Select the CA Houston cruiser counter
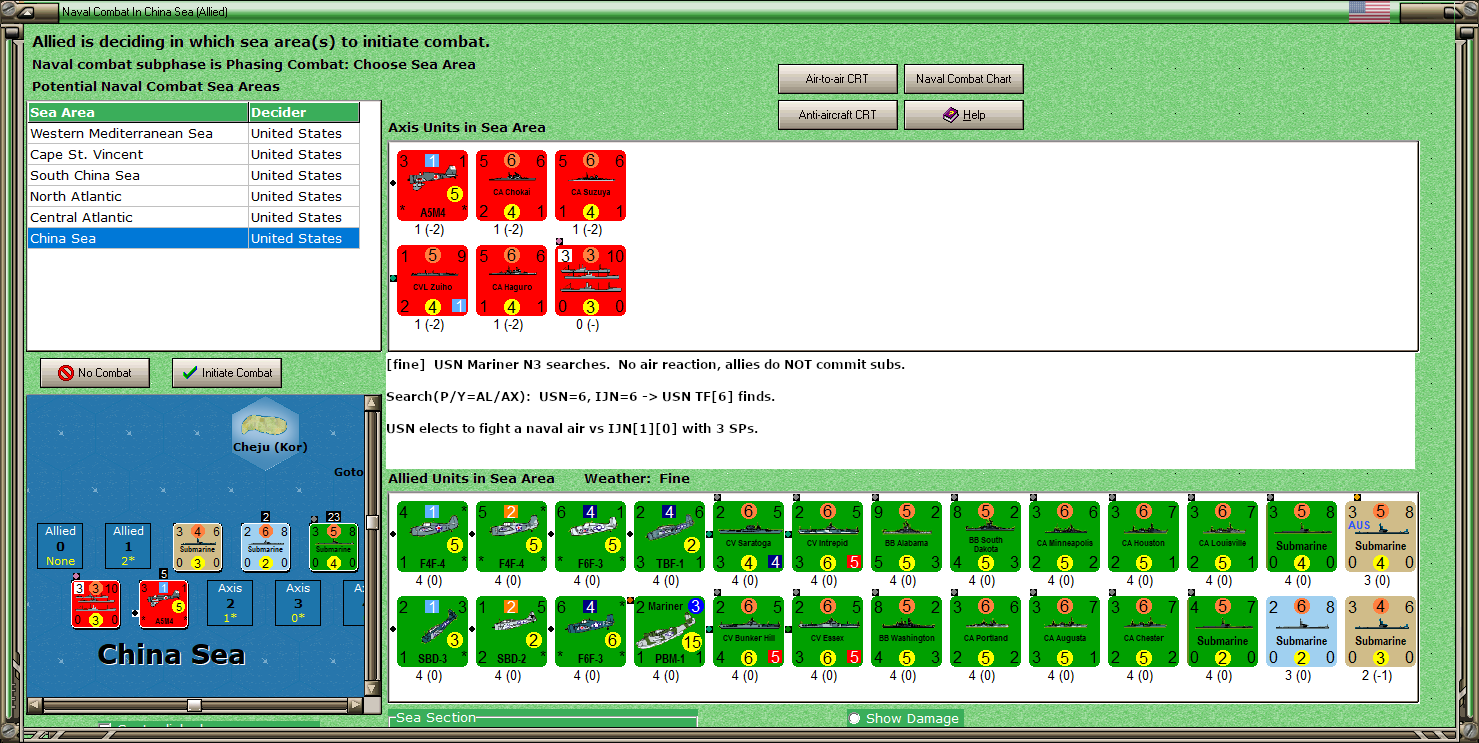This screenshot has height=743, width=1479. click(1143, 536)
